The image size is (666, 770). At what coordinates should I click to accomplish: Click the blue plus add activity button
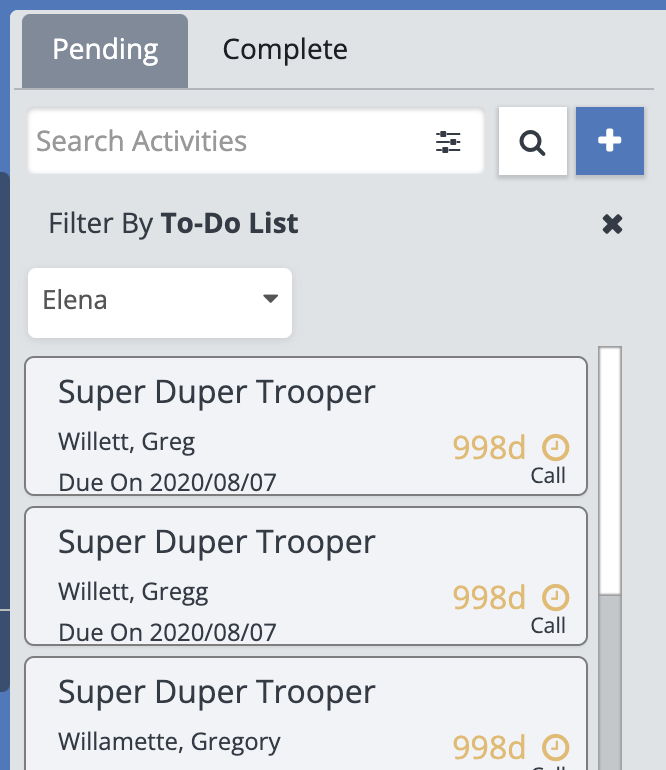[x=609, y=141]
